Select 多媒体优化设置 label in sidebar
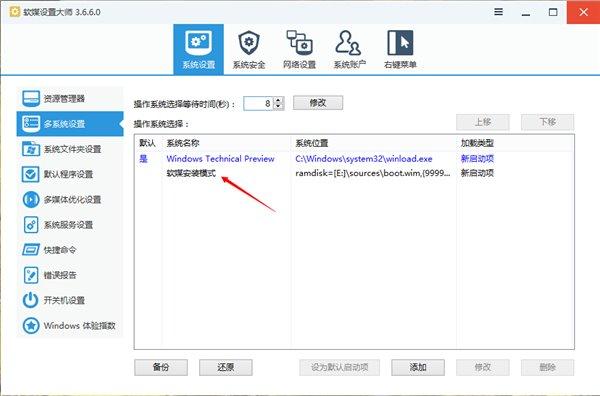This screenshot has height=396, width=600. pos(72,200)
